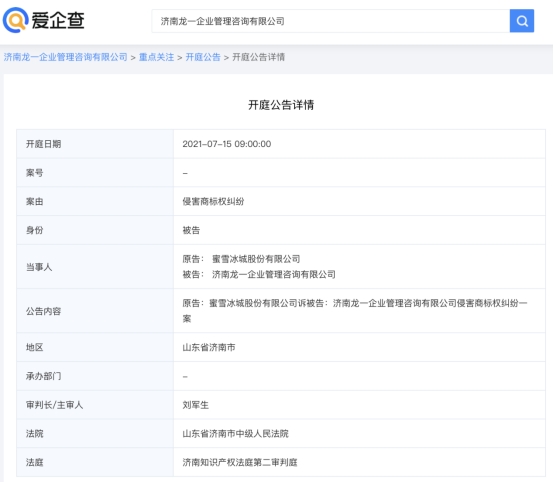Go to 重点关注 breadcrumb

point(156,57)
